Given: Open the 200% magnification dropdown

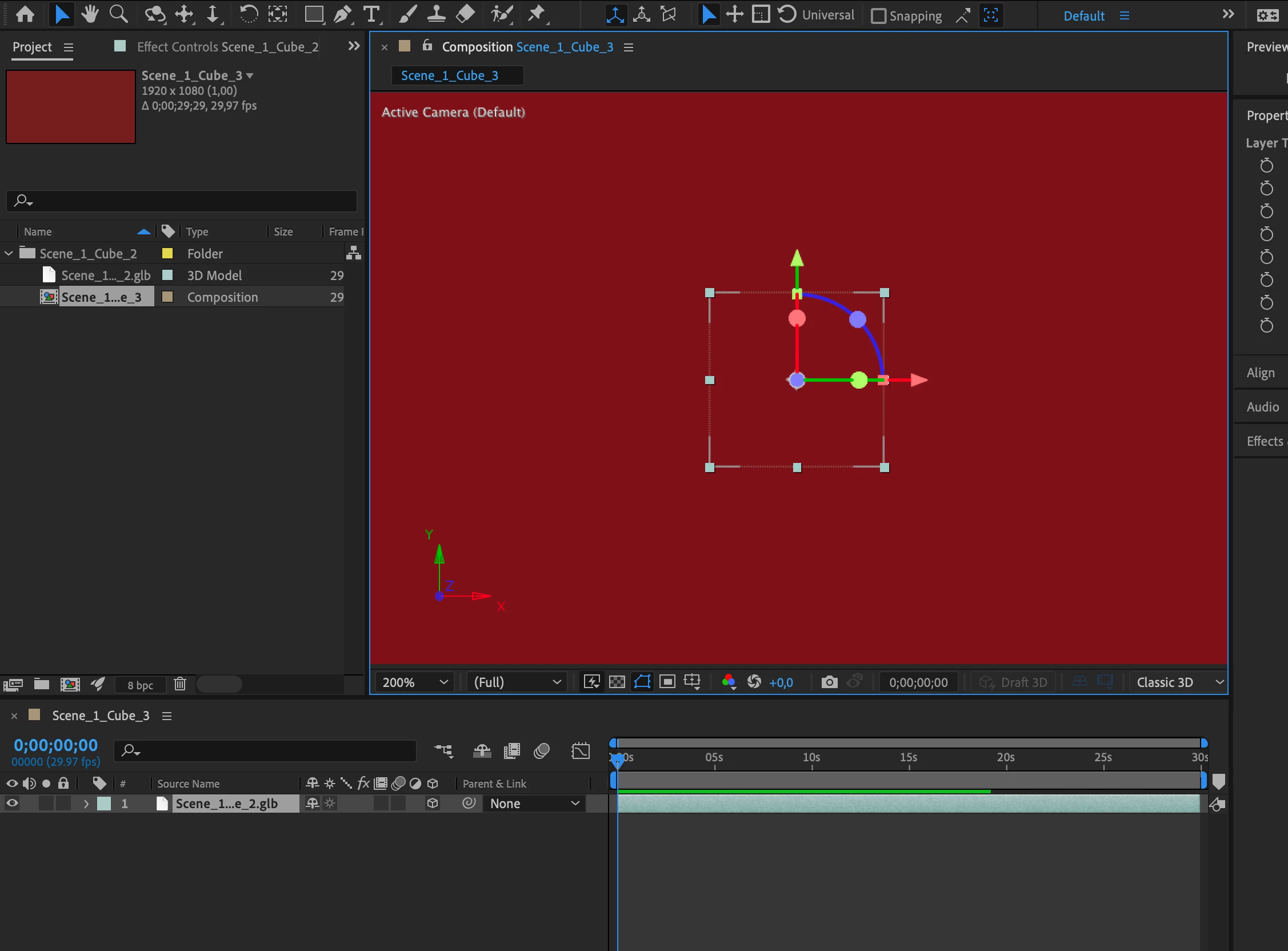Looking at the screenshot, I should tap(414, 682).
